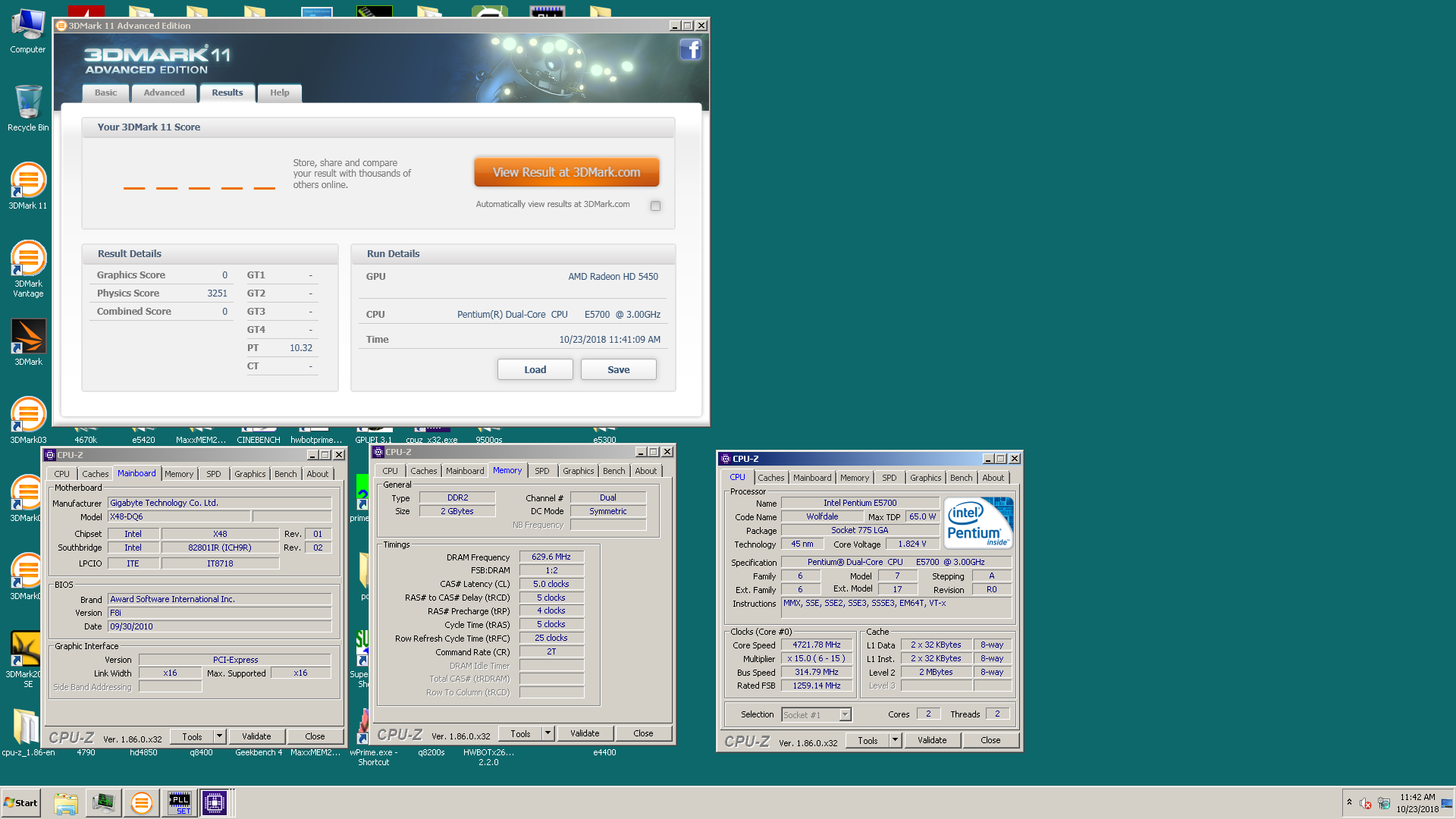The height and width of the screenshot is (819, 1456).
Task: Launch the 3DMark desktop shortcut
Action: pyautogui.click(x=28, y=342)
